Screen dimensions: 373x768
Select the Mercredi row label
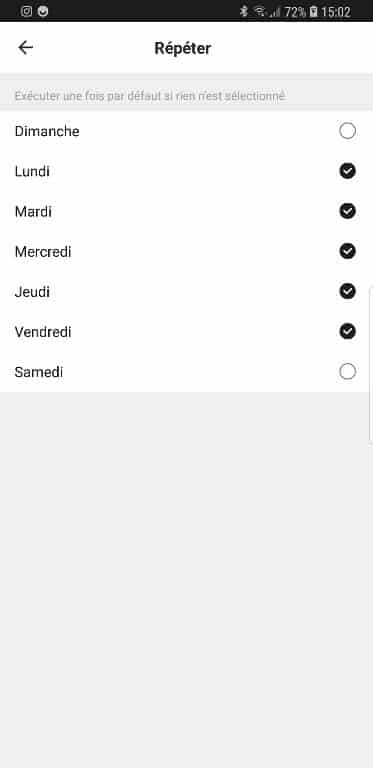43,252
